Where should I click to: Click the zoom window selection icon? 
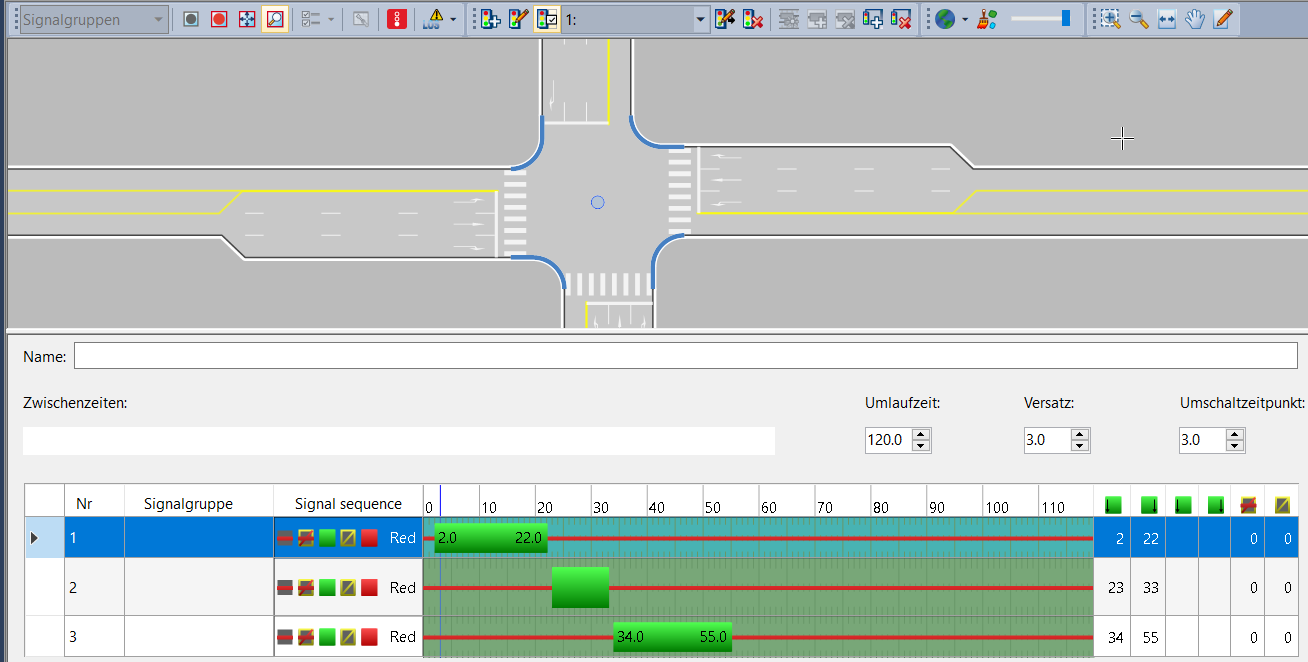pyautogui.click(x=1110, y=19)
